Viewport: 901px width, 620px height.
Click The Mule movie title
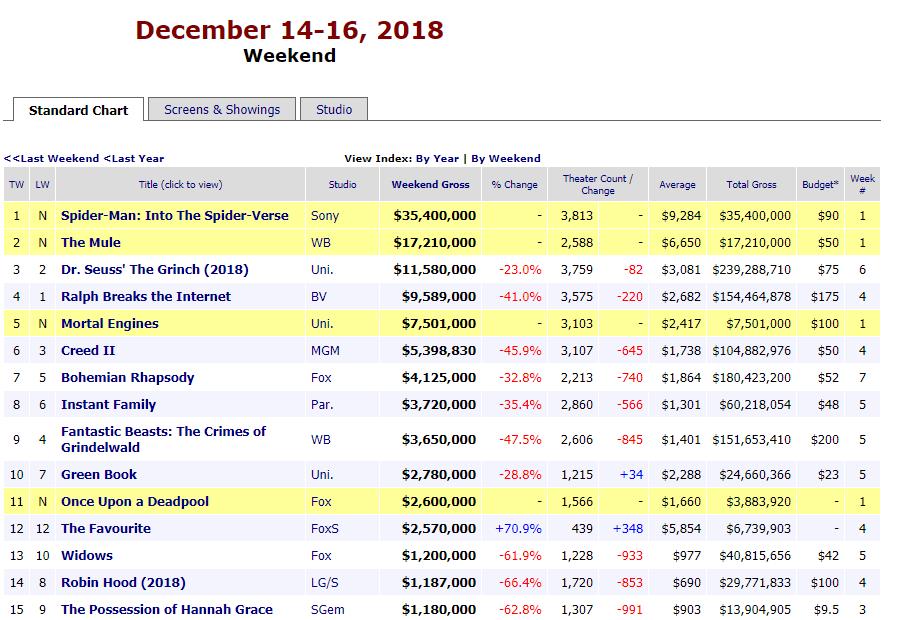pos(92,242)
